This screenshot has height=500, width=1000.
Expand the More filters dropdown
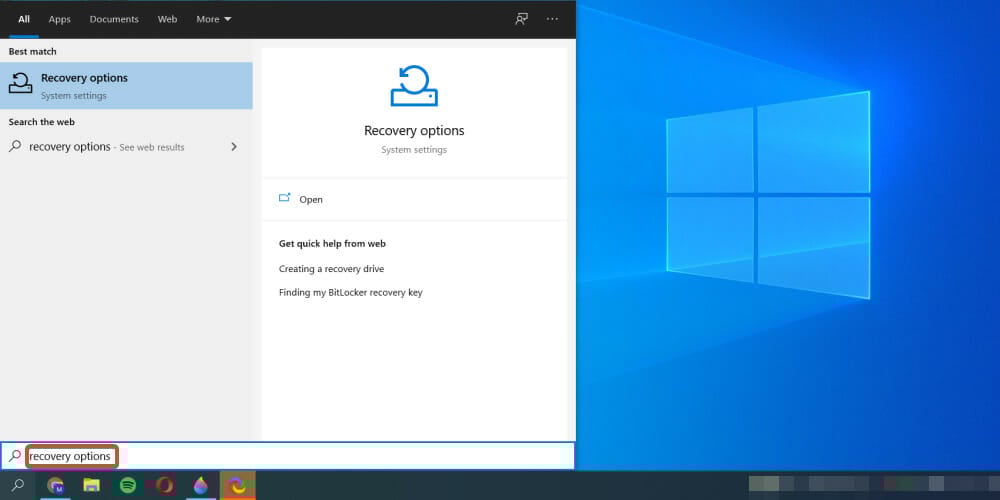coord(214,19)
